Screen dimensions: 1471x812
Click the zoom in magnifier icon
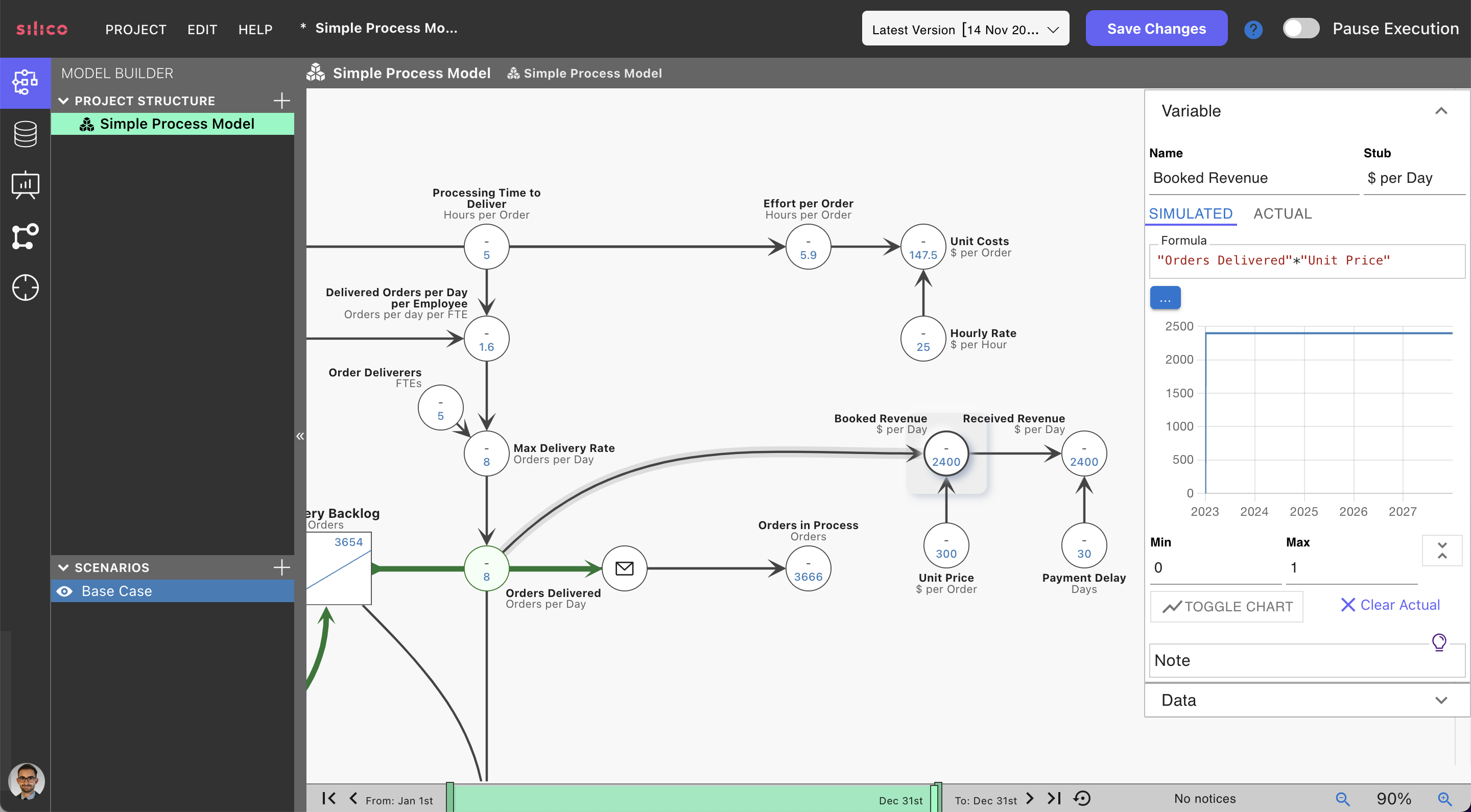pyautogui.click(x=1444, y=798)
